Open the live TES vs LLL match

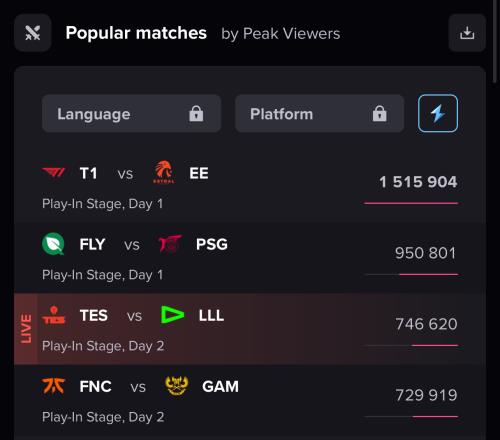click(250, 329)
